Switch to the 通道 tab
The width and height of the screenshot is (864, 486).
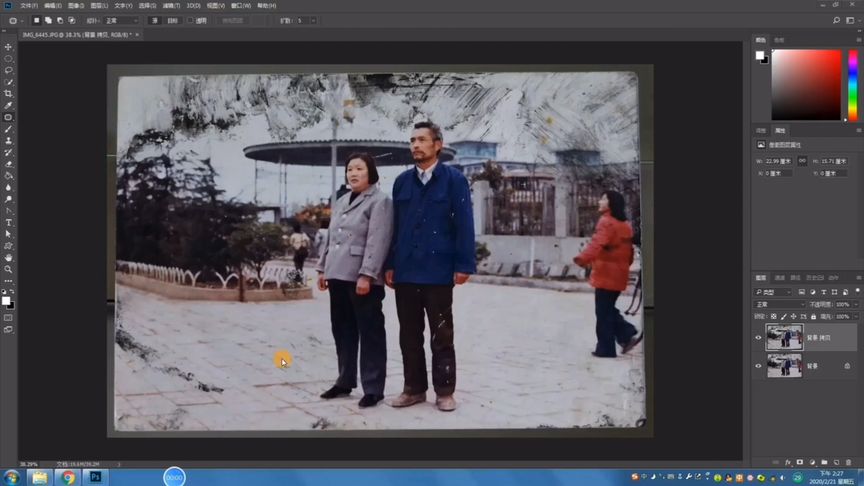(779, 278)
